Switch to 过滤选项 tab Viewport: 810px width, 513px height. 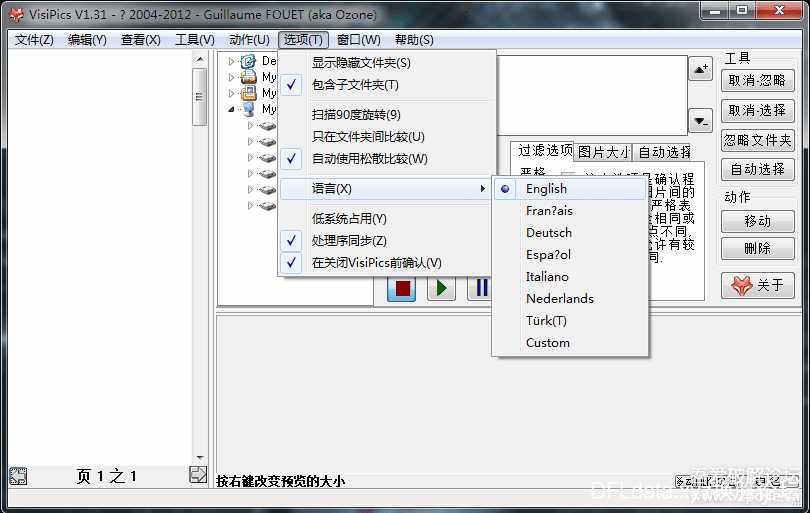click(x=542, y=150)
